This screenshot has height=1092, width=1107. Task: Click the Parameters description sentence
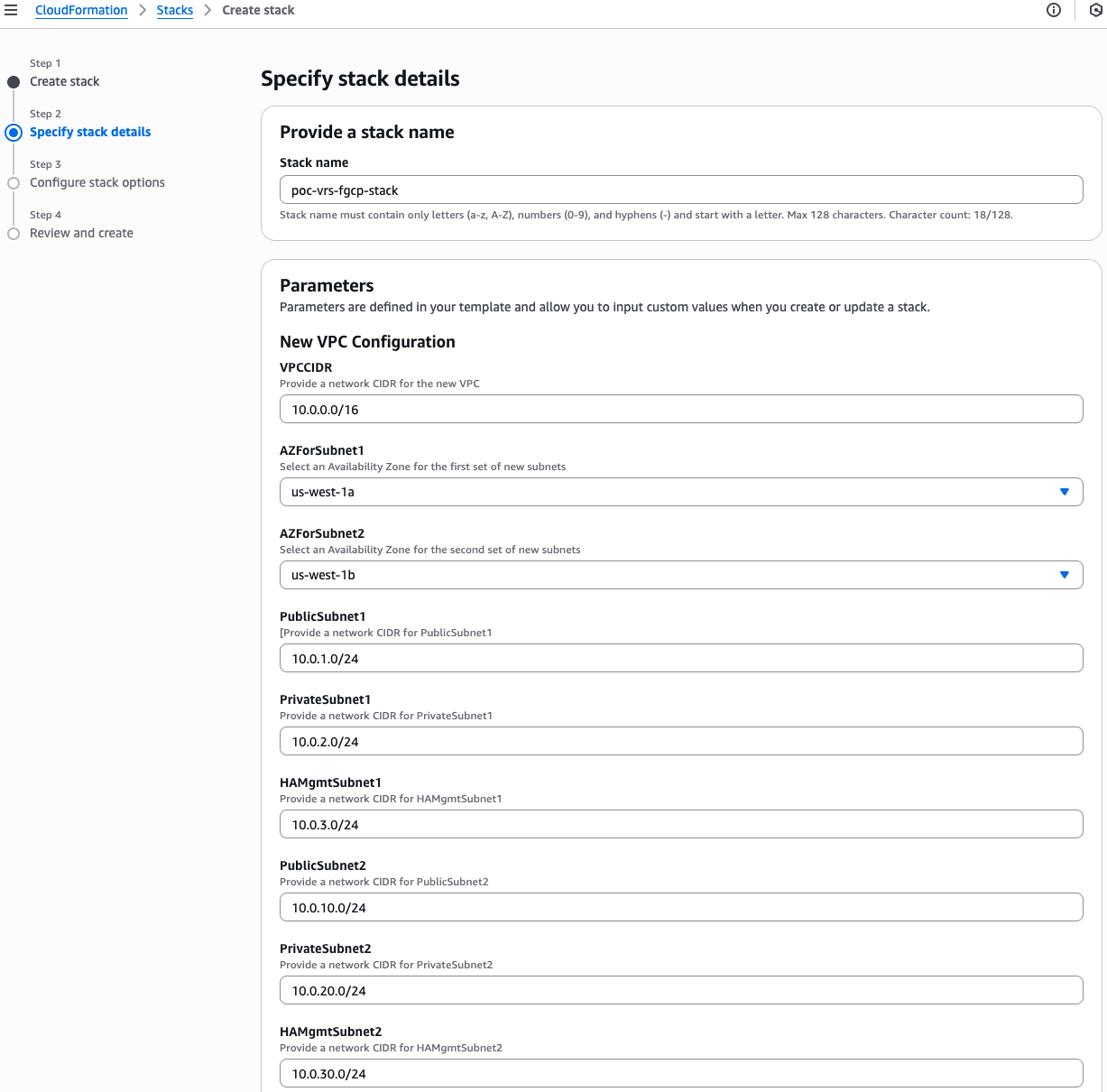pyautogui.click(x=604, y=307)
